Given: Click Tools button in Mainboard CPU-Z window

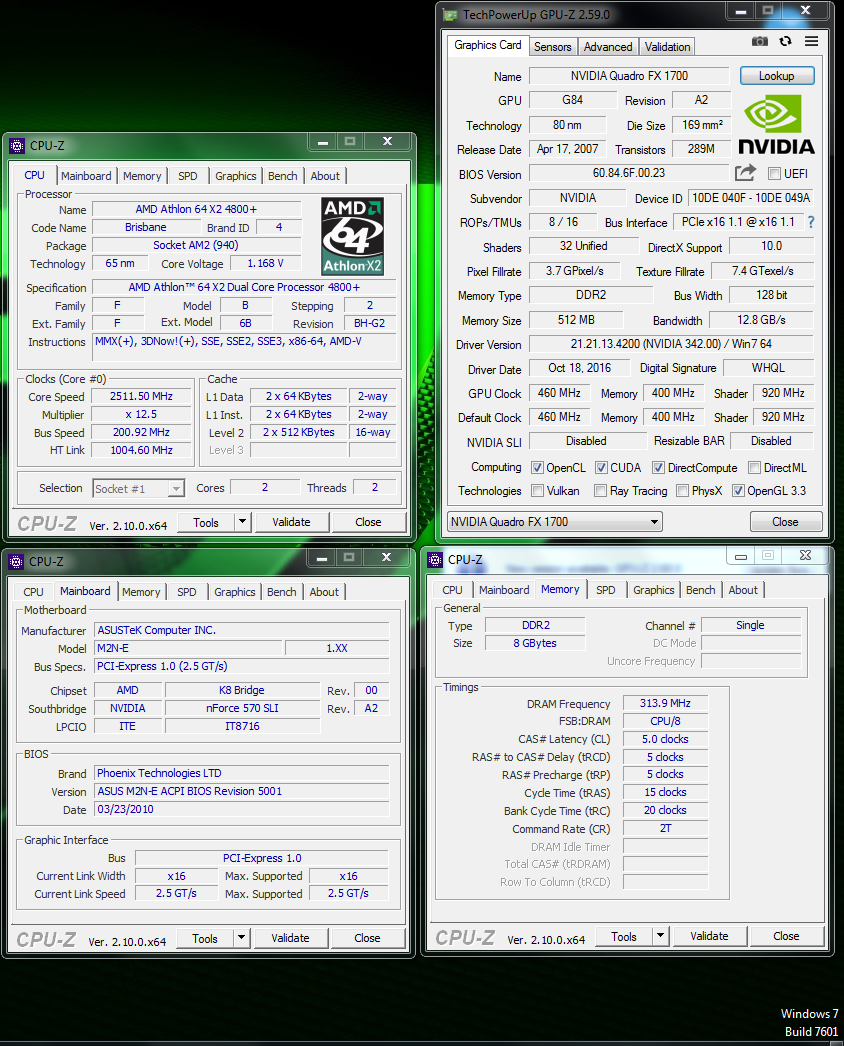Looking at the screenshot, I should (x=205, y=938).
